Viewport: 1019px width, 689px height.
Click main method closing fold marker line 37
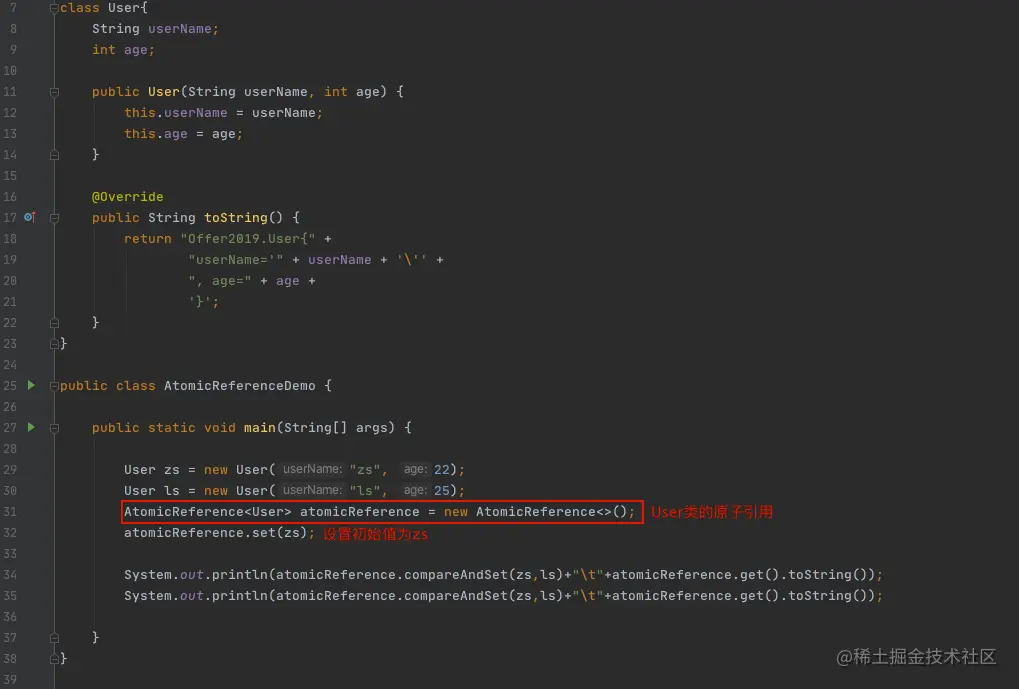54,638
